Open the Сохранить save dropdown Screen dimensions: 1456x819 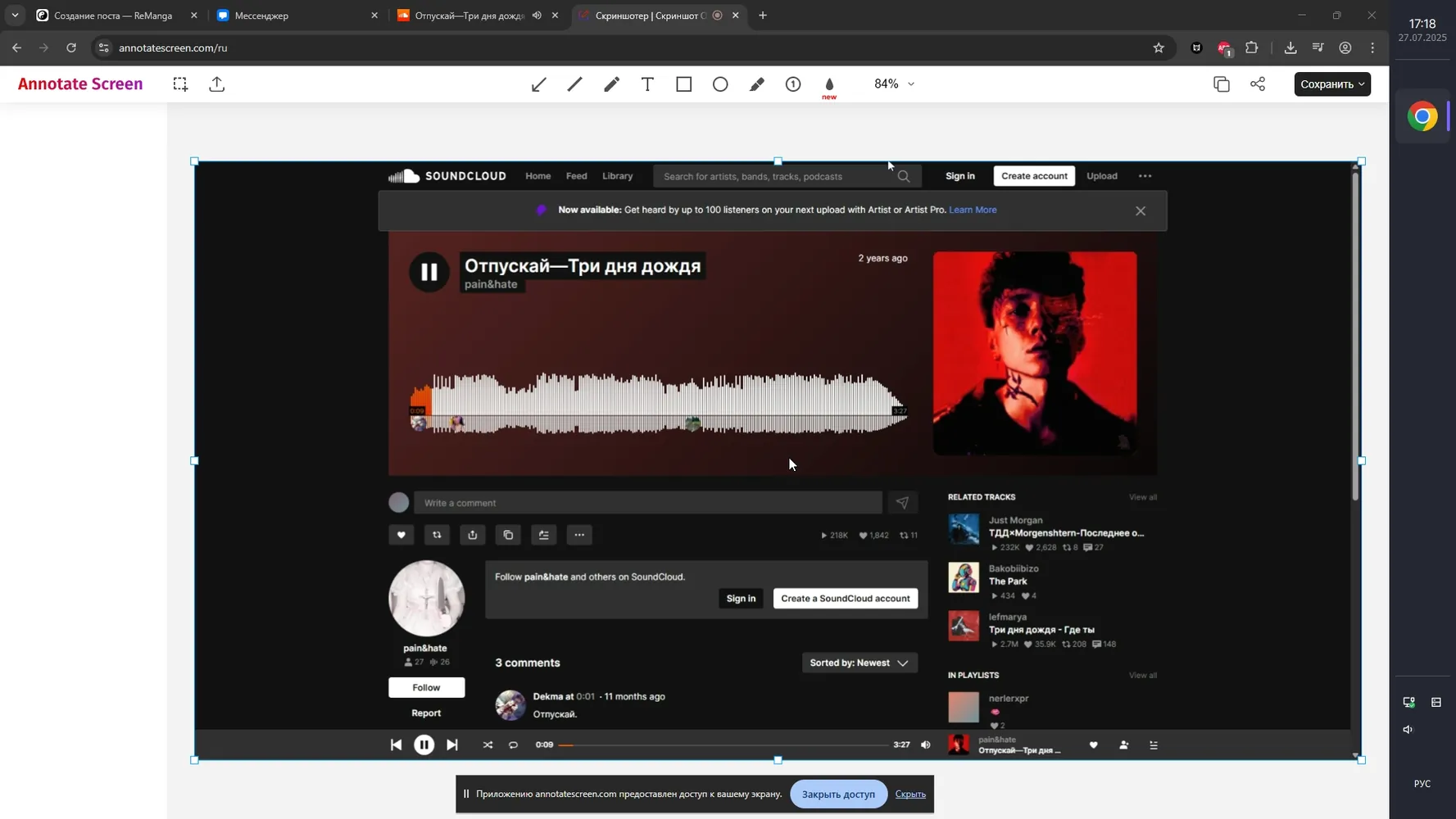1332,84
